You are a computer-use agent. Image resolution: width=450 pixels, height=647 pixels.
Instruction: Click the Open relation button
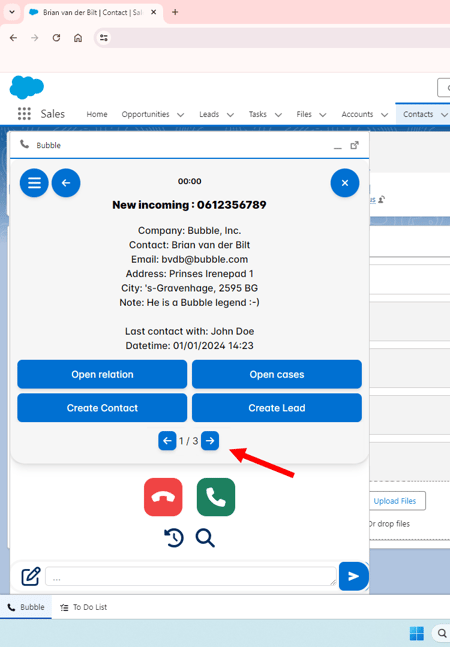(x=102, y=374)
